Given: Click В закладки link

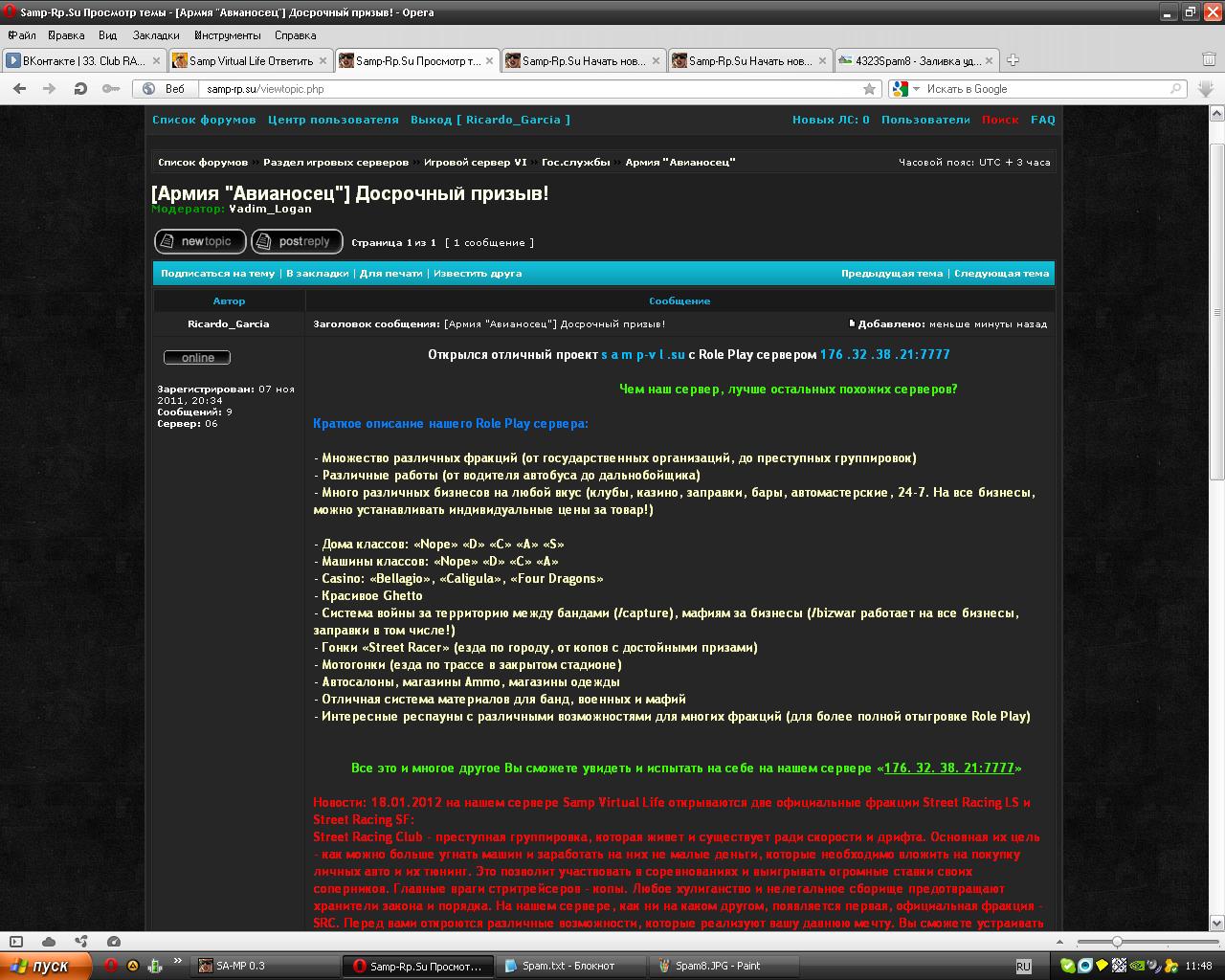Looking at the screenshot, I should 317,274.
